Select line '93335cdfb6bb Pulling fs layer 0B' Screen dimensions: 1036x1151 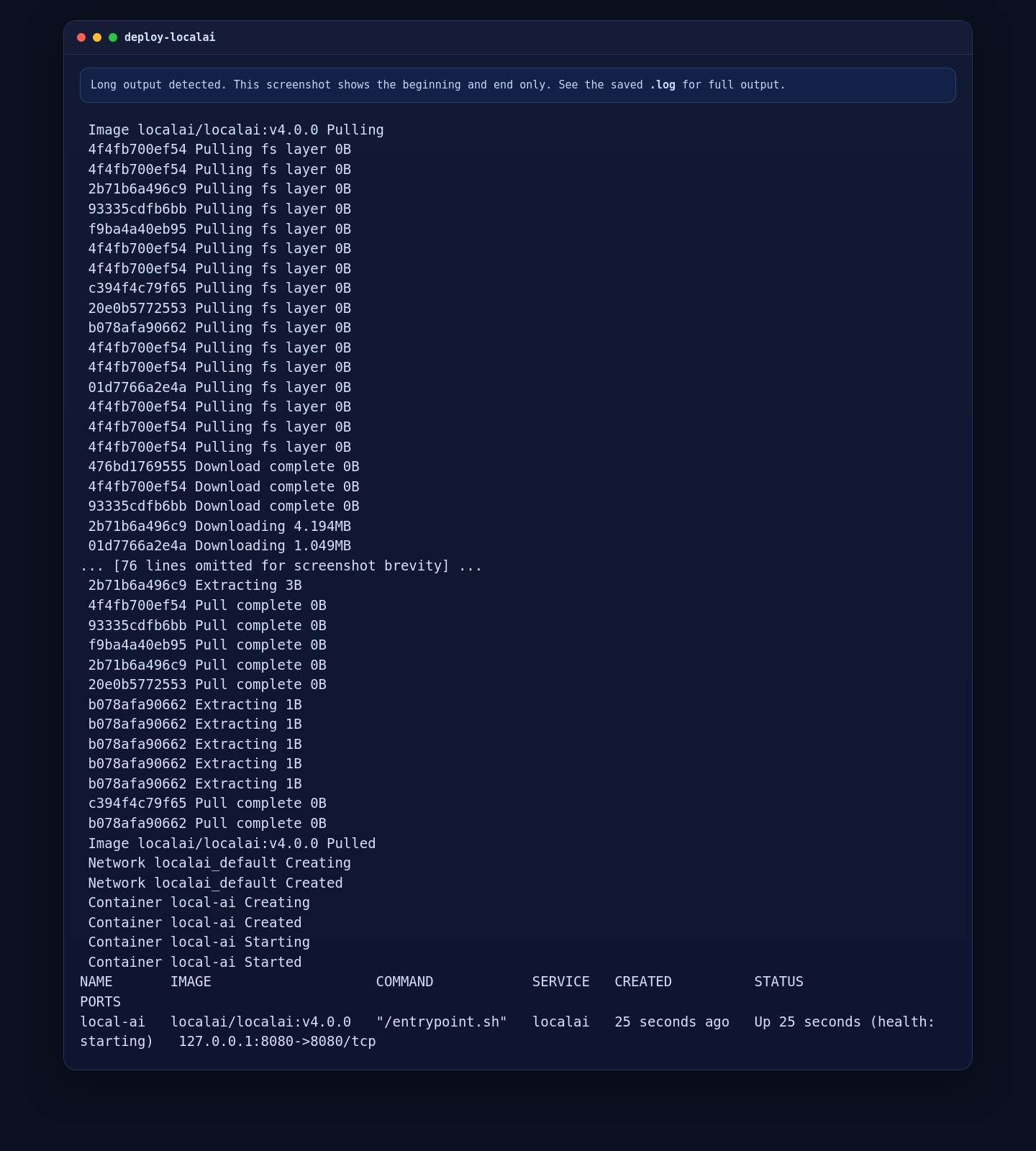[x=219, y=209]
